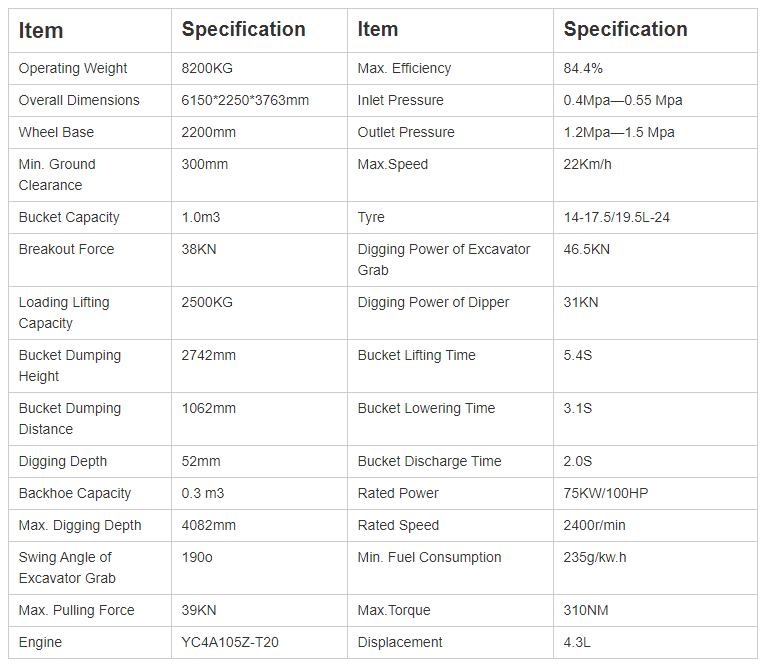The width and height of the screenshot is (763, 669).
Task: Click the YC4A105Z-T20 engine value
Action: click(232, 642)
